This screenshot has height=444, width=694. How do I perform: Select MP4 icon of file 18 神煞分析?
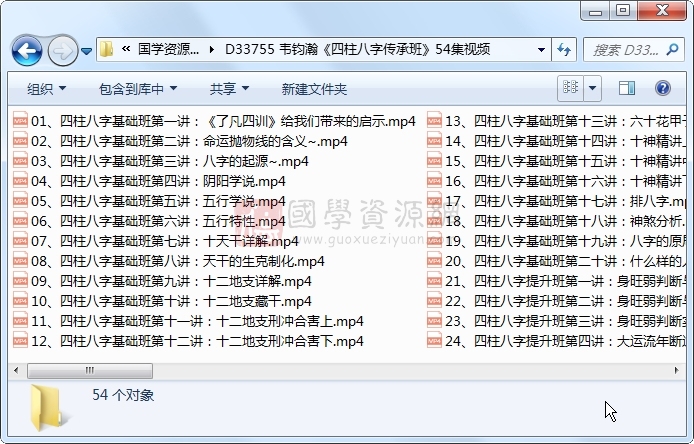435,221
